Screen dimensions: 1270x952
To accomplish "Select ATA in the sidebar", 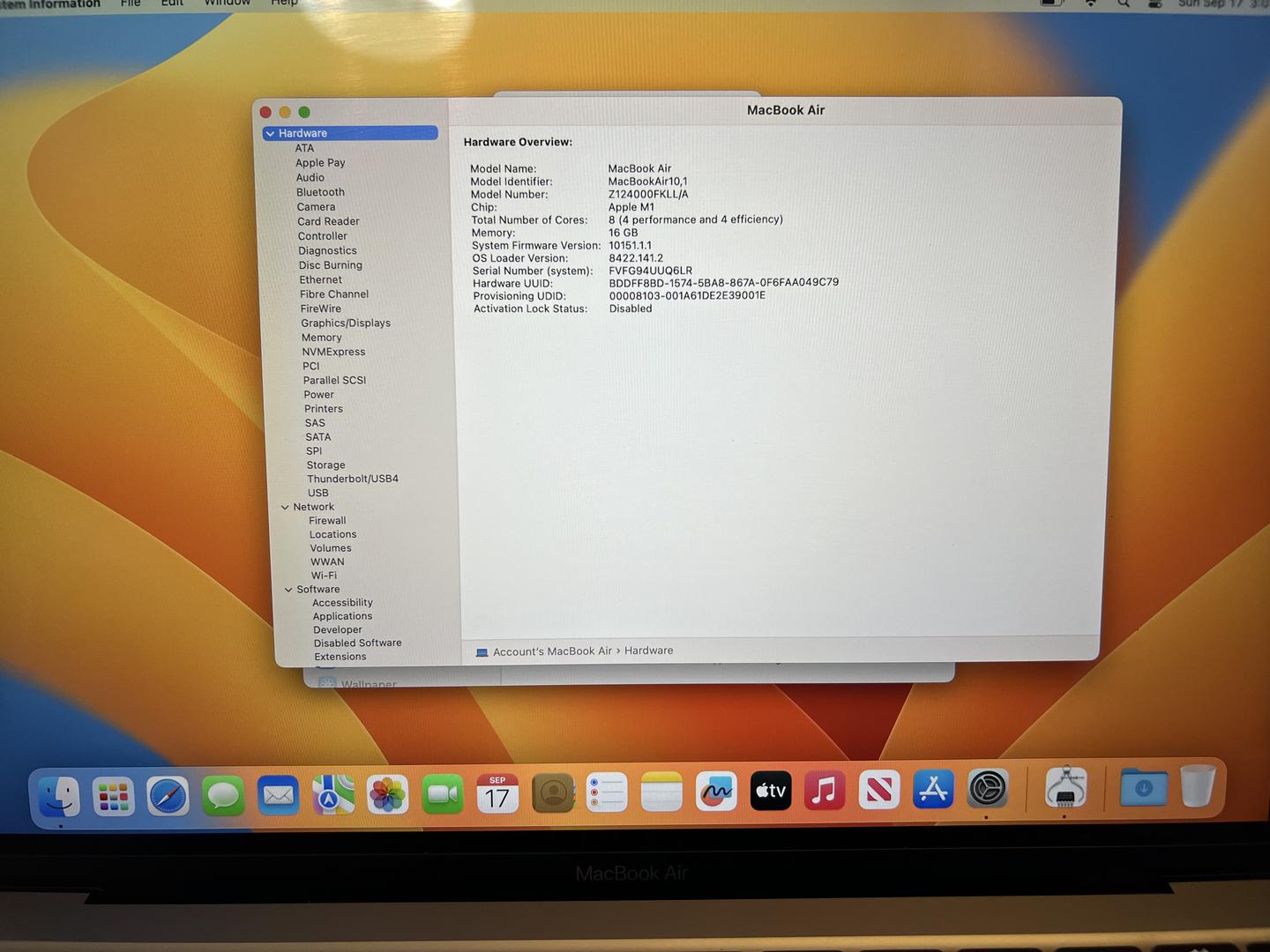I will pos(304,148).
